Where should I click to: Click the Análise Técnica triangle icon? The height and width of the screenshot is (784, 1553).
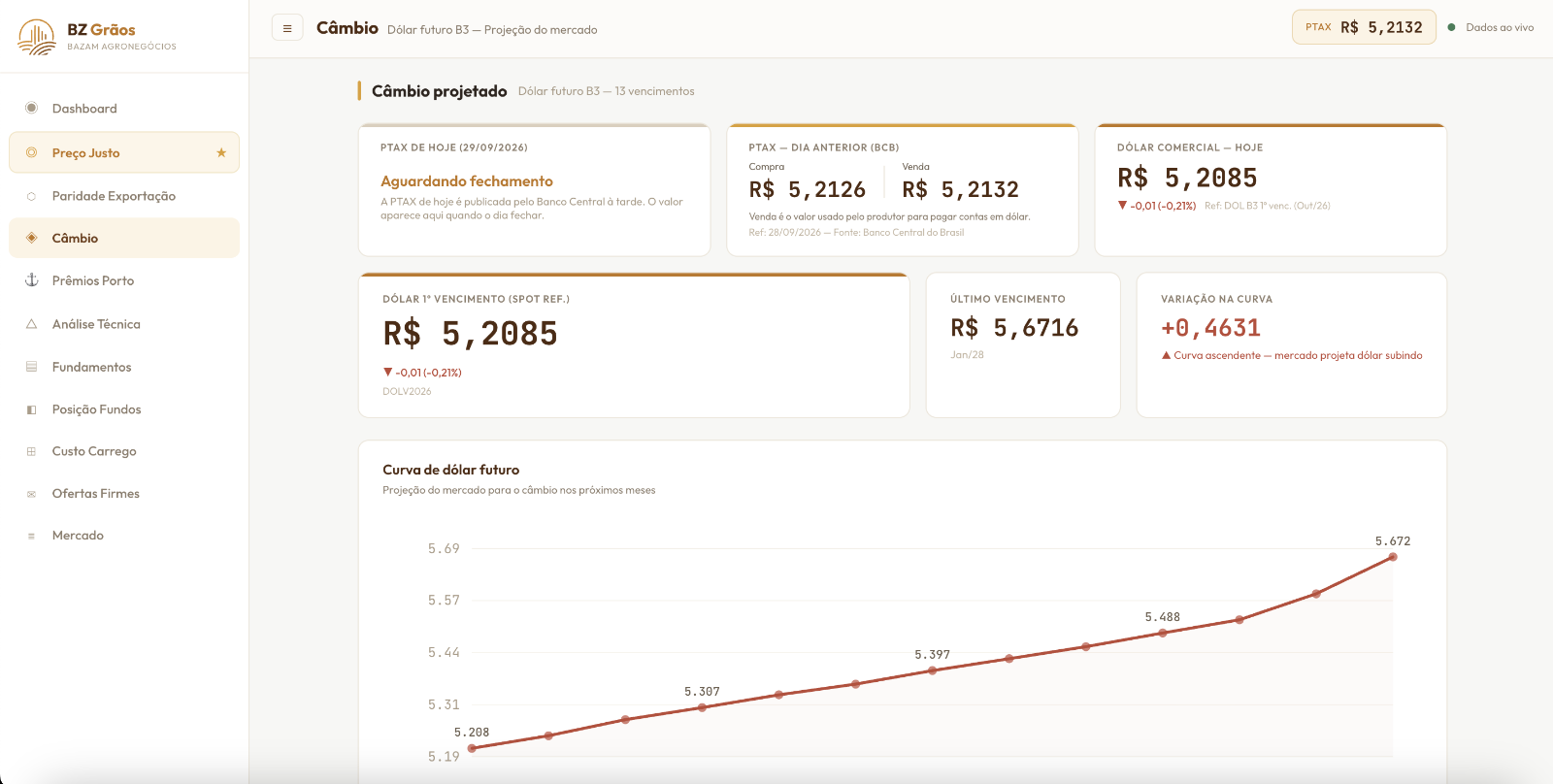[31, 324]
